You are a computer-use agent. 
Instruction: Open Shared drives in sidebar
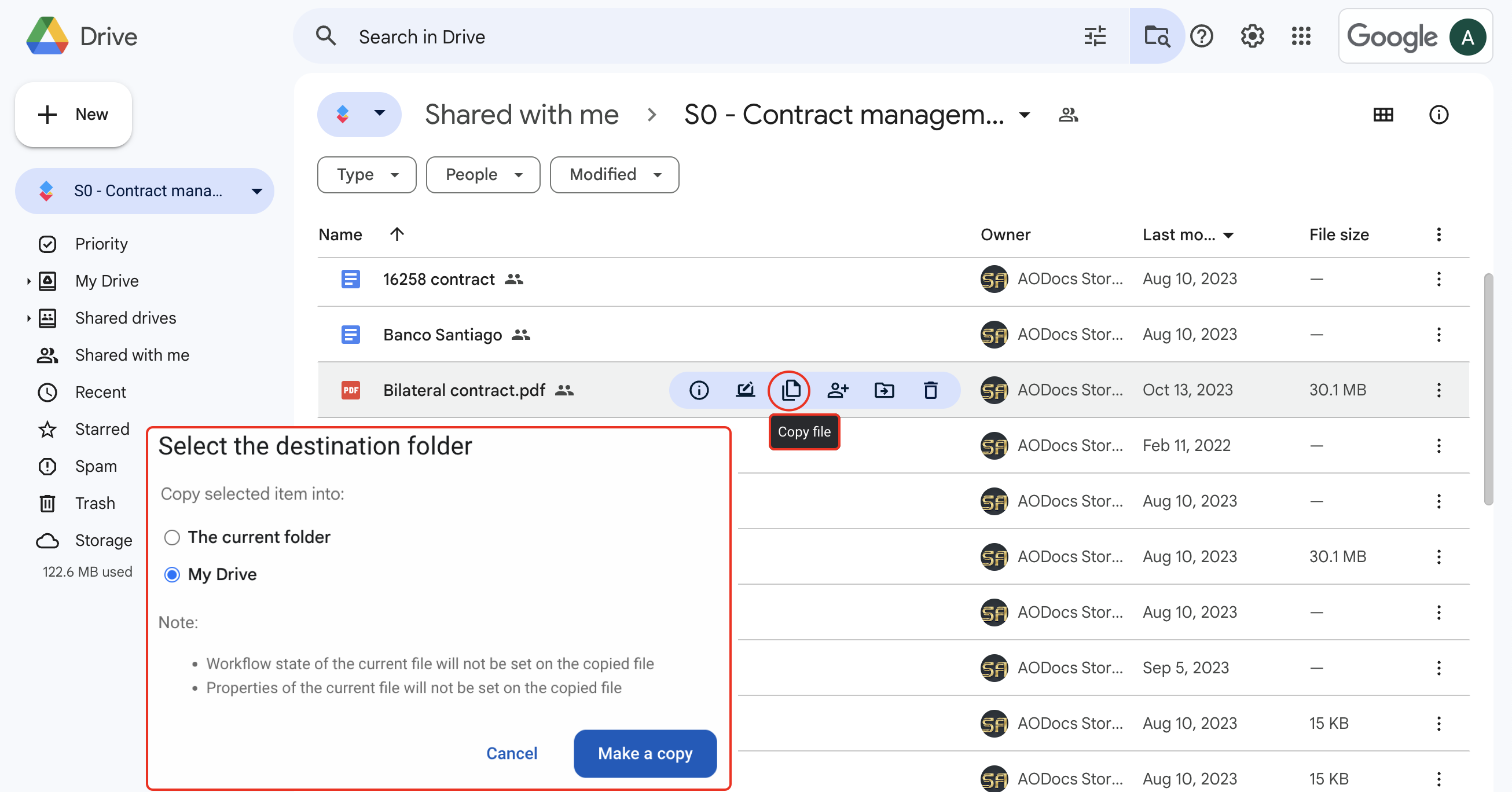click(x=125, y=318)
